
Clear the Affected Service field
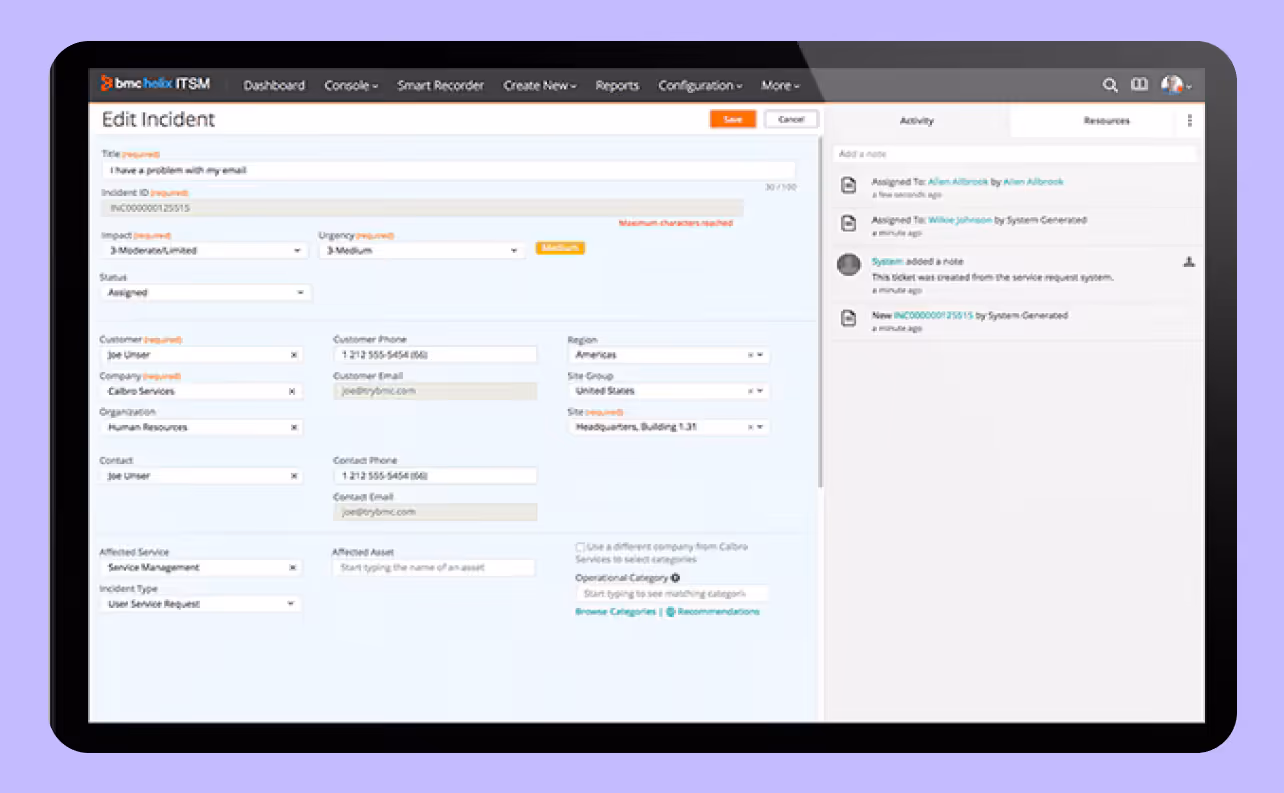[x=293, y=567]
